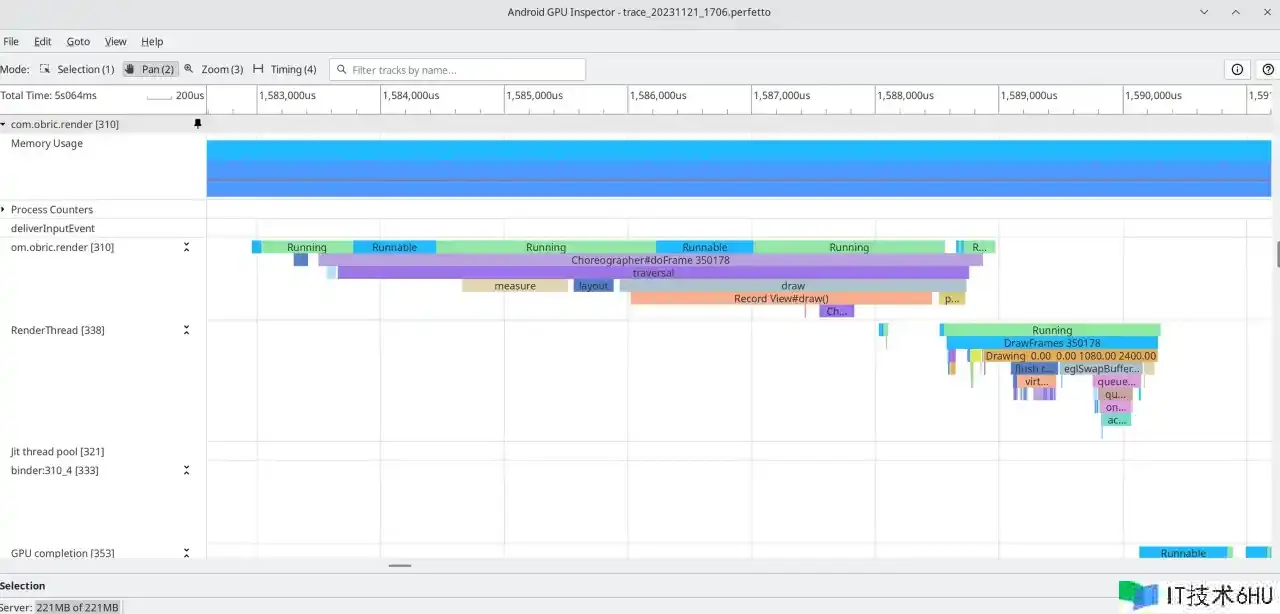The height and width of the screenshot is (614, 1280).
Task: Choose the Timing (4) mode tool
Action: coord(285,69)
